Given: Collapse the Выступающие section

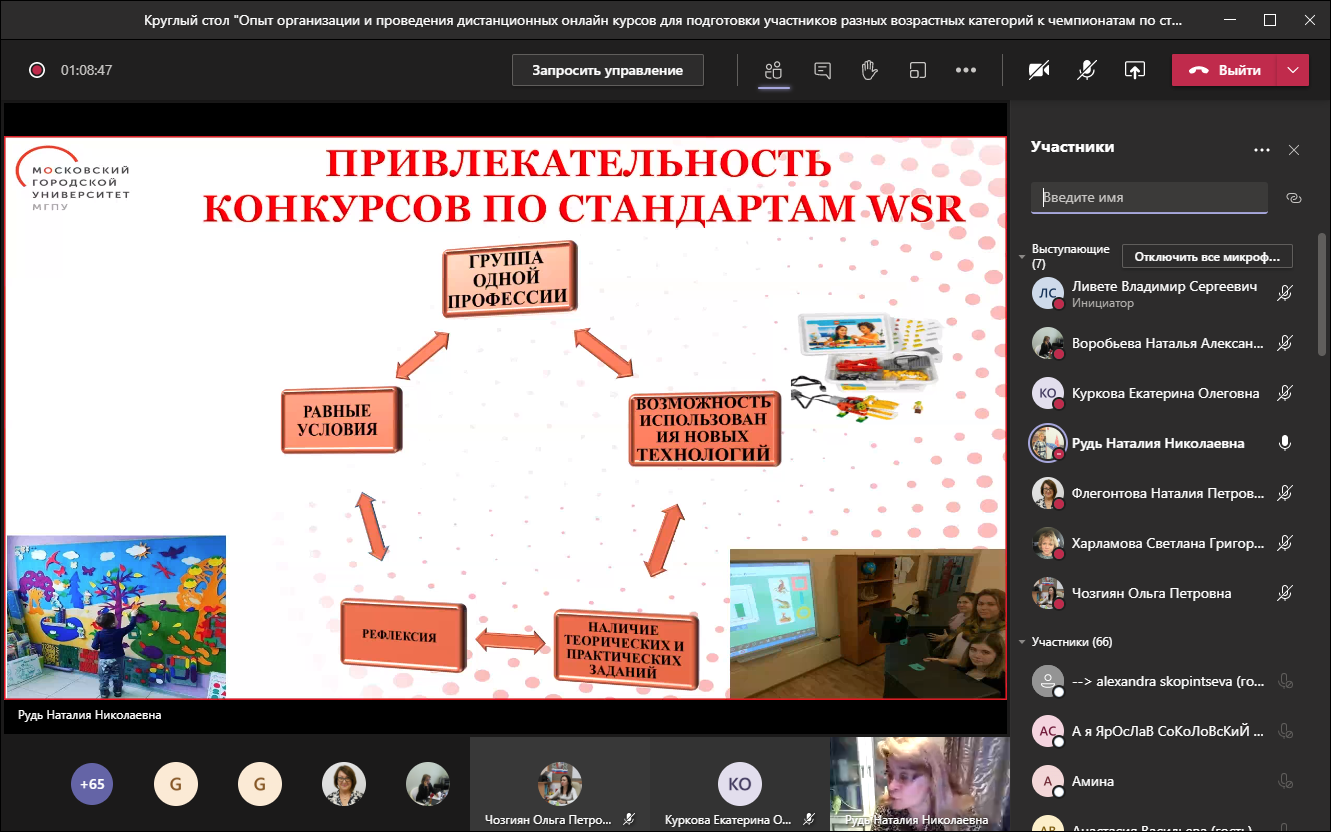Looking at the screenshot, I should [x=1022, y=257].
